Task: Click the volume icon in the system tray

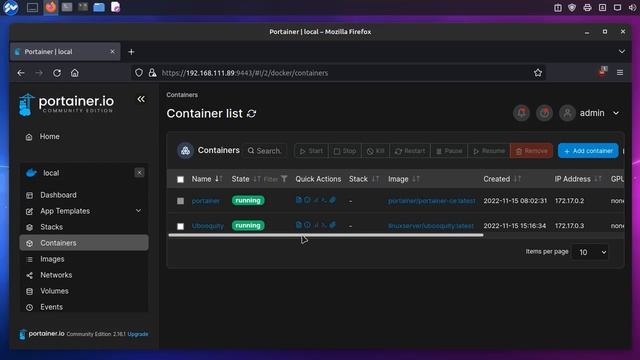Action: 632,7
